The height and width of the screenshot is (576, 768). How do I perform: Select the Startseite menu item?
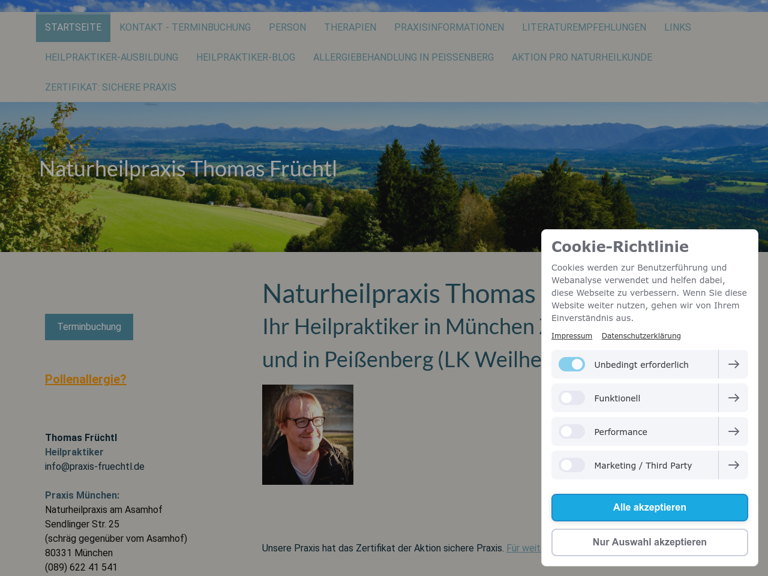pyautogui.click(x=73, y=27)
